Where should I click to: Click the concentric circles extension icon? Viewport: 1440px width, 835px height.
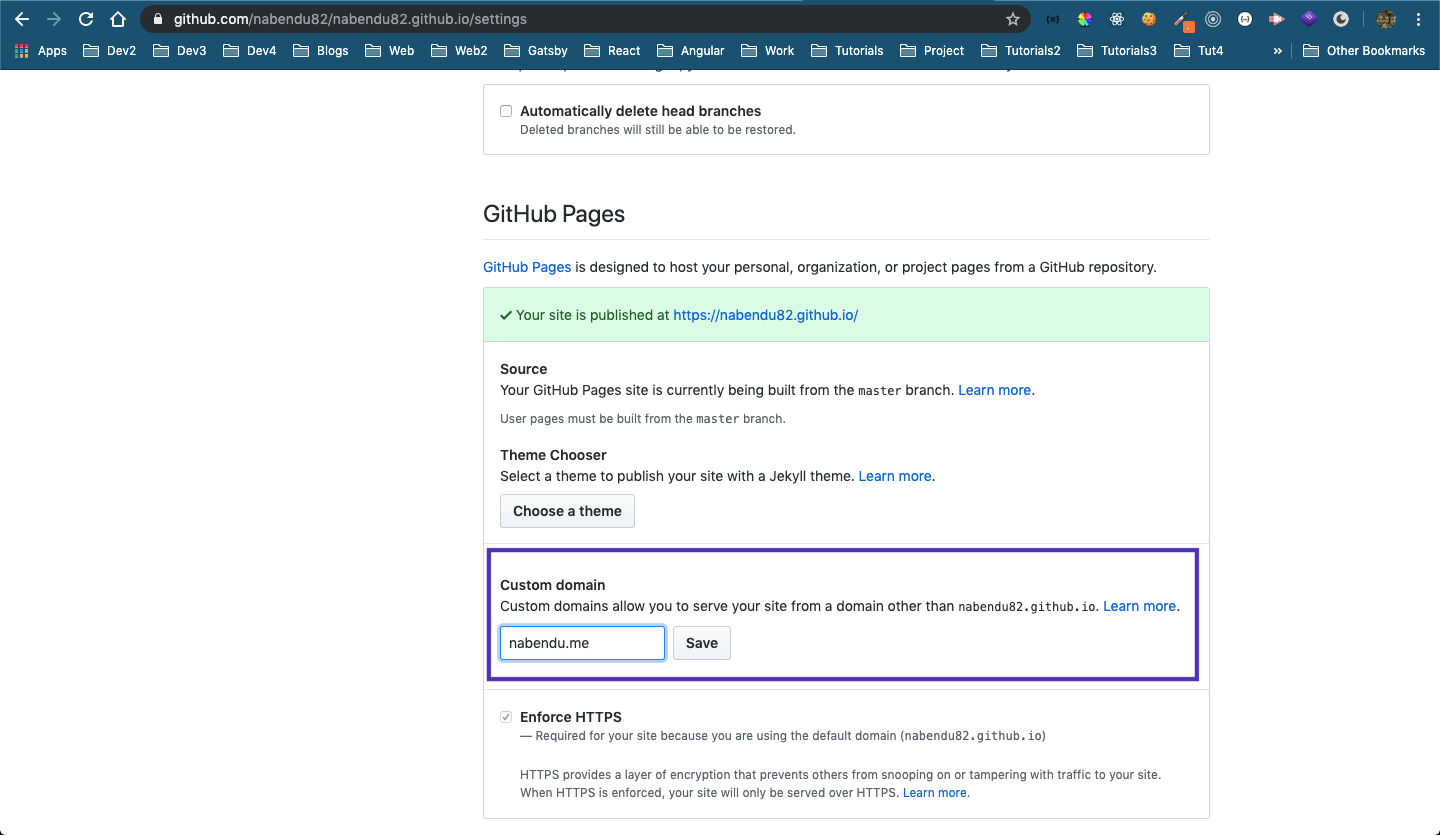click(x=1213, y=19)
